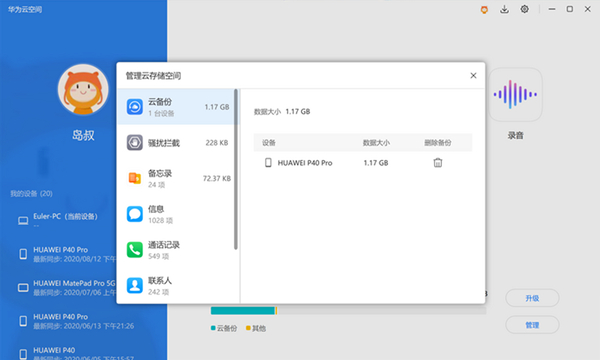Select the 云备份 cloud backup category
Screen dimensions: 600x360
[x=176, y=107]
